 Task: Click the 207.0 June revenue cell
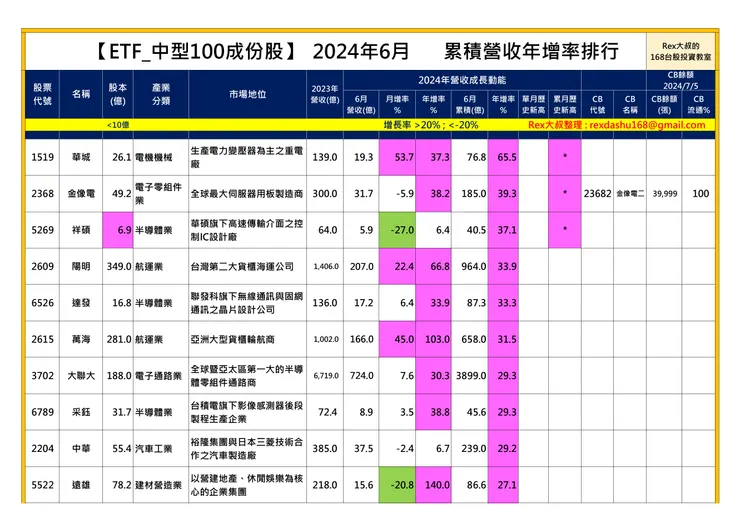point(361,266)
